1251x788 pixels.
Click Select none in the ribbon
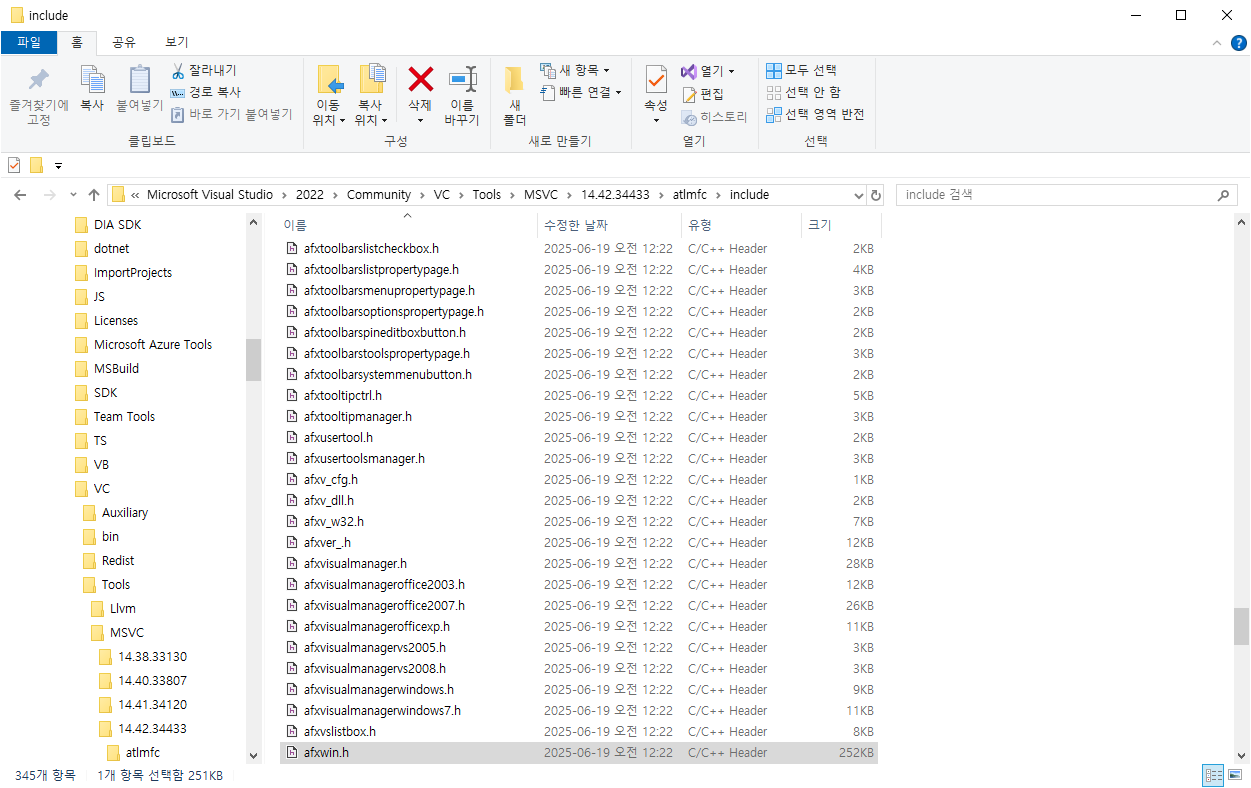pos(803,92)
